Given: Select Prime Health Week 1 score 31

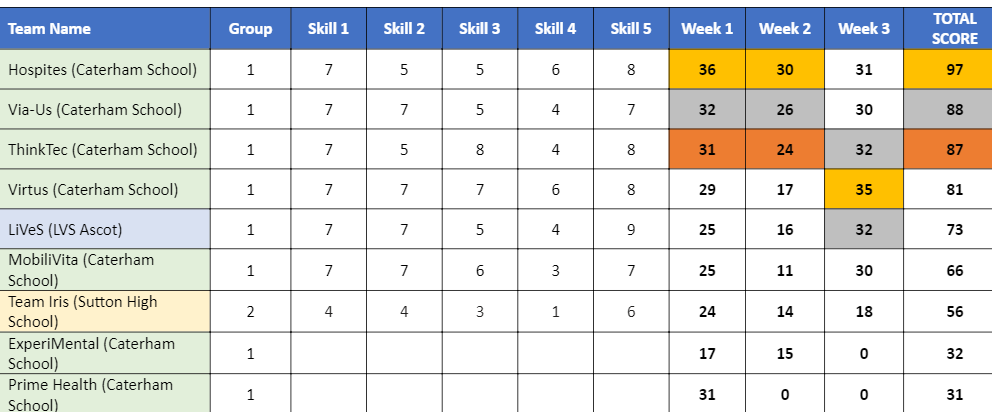Looking at the screenshot, I should click(x=707, y=394).
